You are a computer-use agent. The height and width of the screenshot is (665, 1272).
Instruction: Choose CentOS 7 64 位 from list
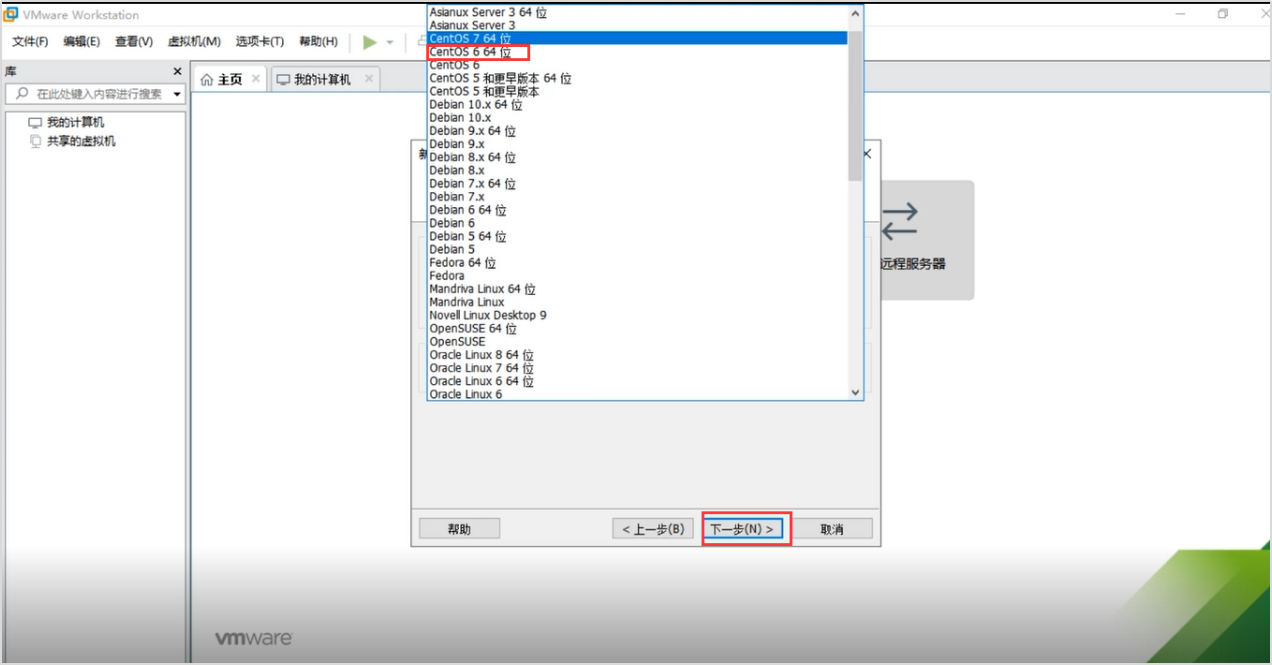coord(637,38)
